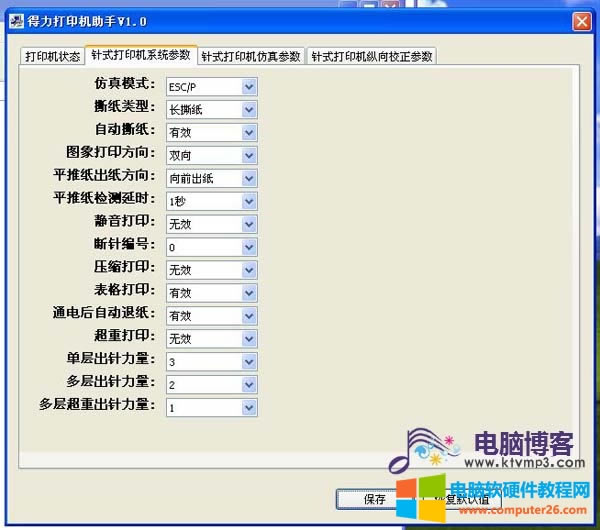600x530 pixels.
Task: Click the 压缩打印 label
Action: (x=125, y=266)
